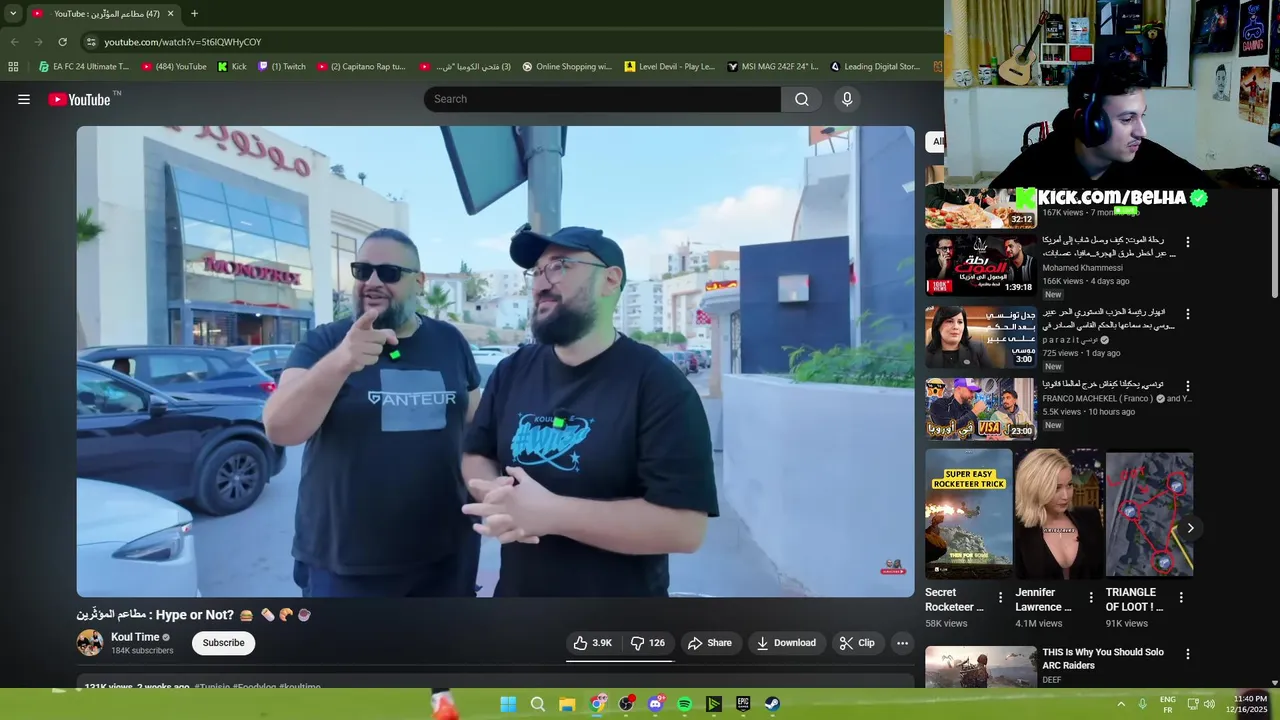Open options for the p a r a z i t video
Viewport: 1280px width, 720px height.
tap(1188, 314)
